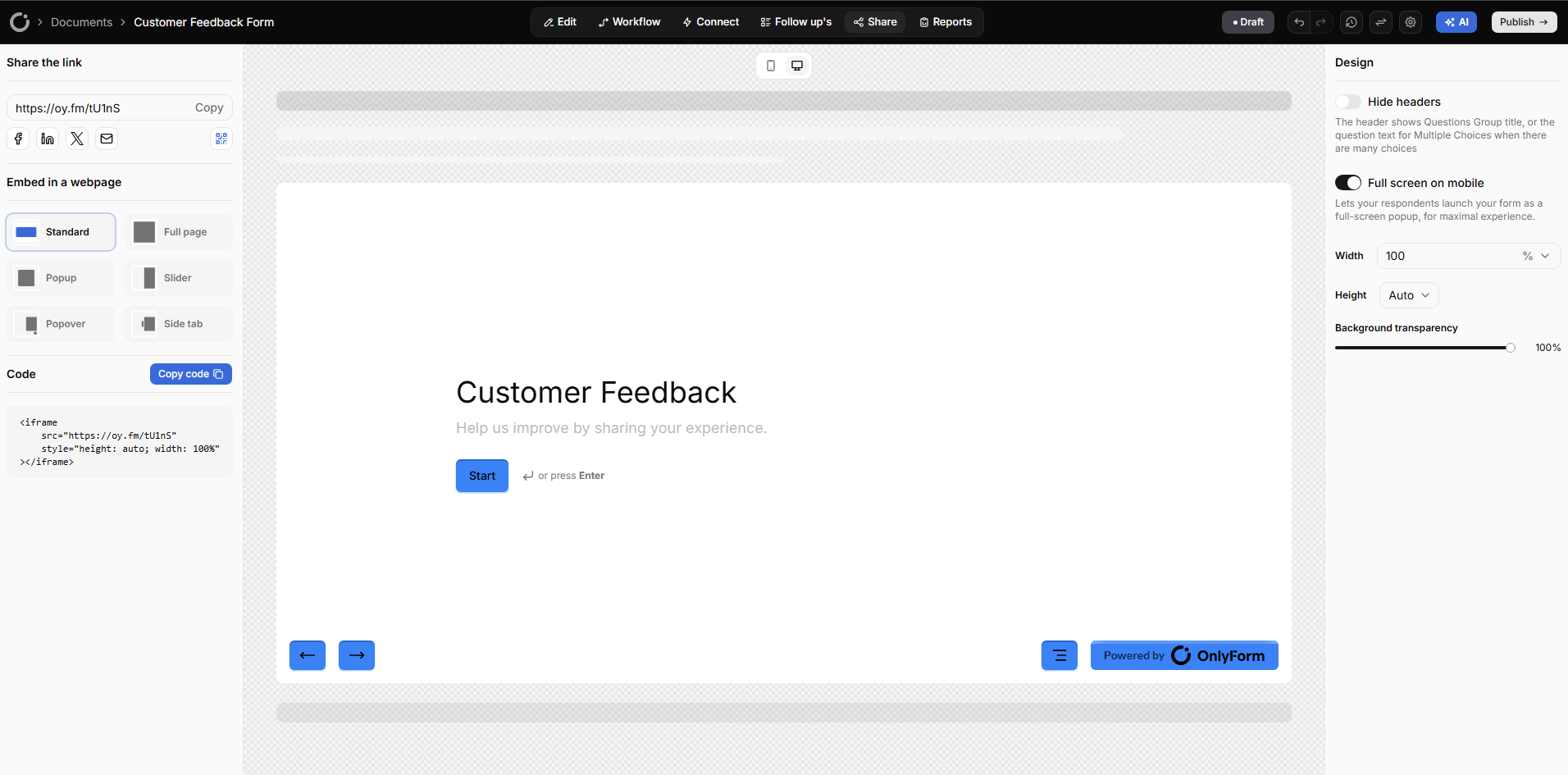Start the Customer Feedback form
The height and width of the screenshot is (775, 1568).
(482, 476)
